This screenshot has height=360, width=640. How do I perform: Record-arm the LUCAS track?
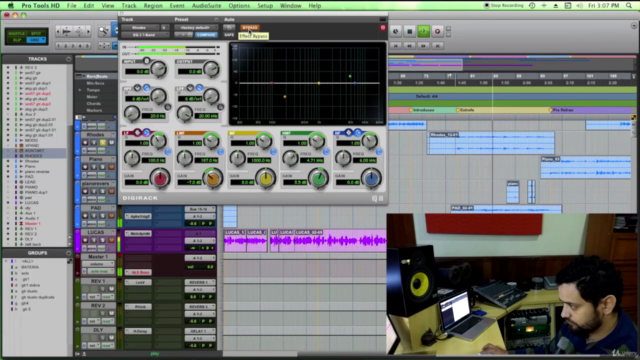click(x=85, y=240)
